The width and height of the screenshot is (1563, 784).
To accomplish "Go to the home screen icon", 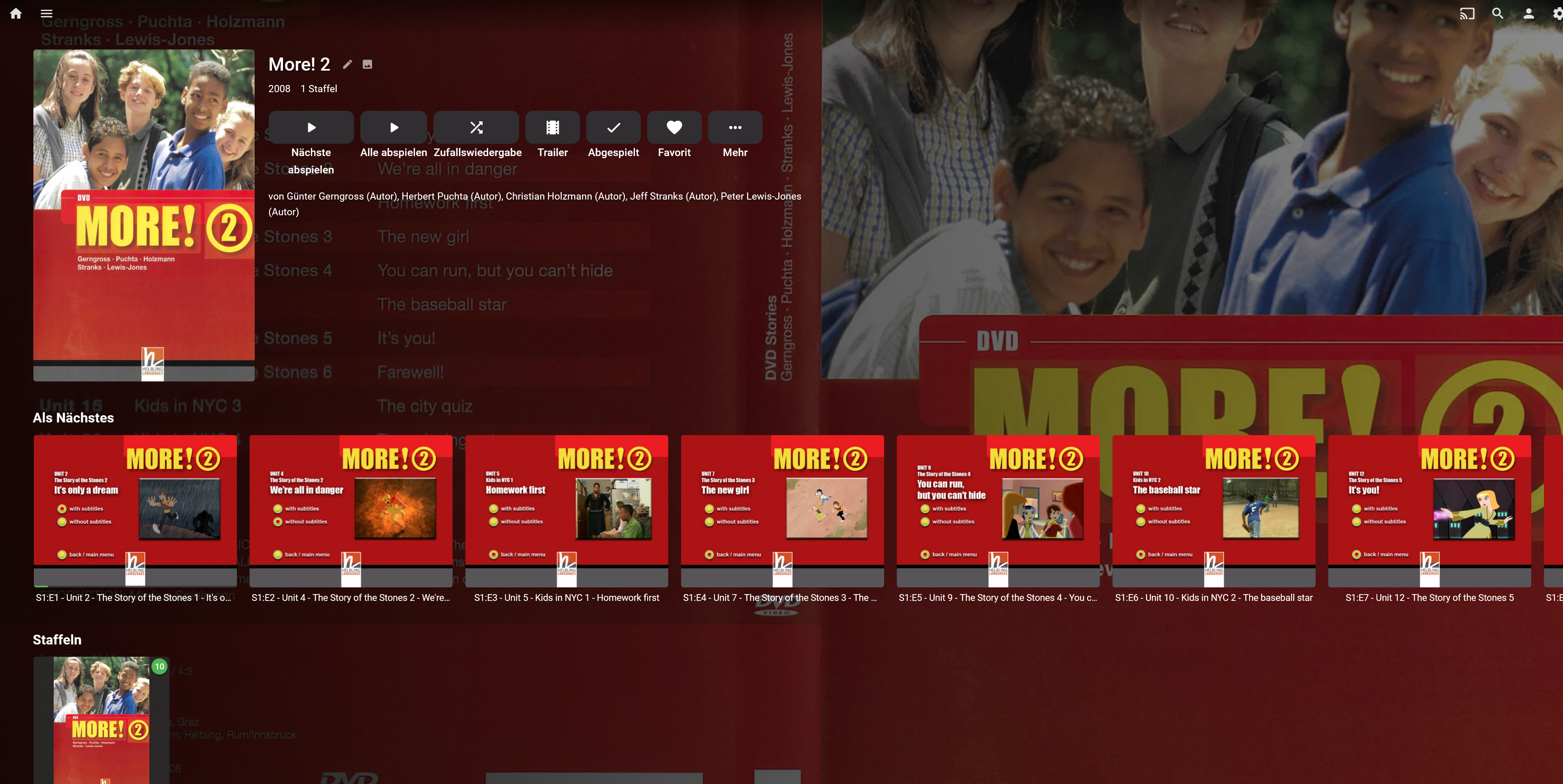I will pyautogui.click(x=16, y=14).
